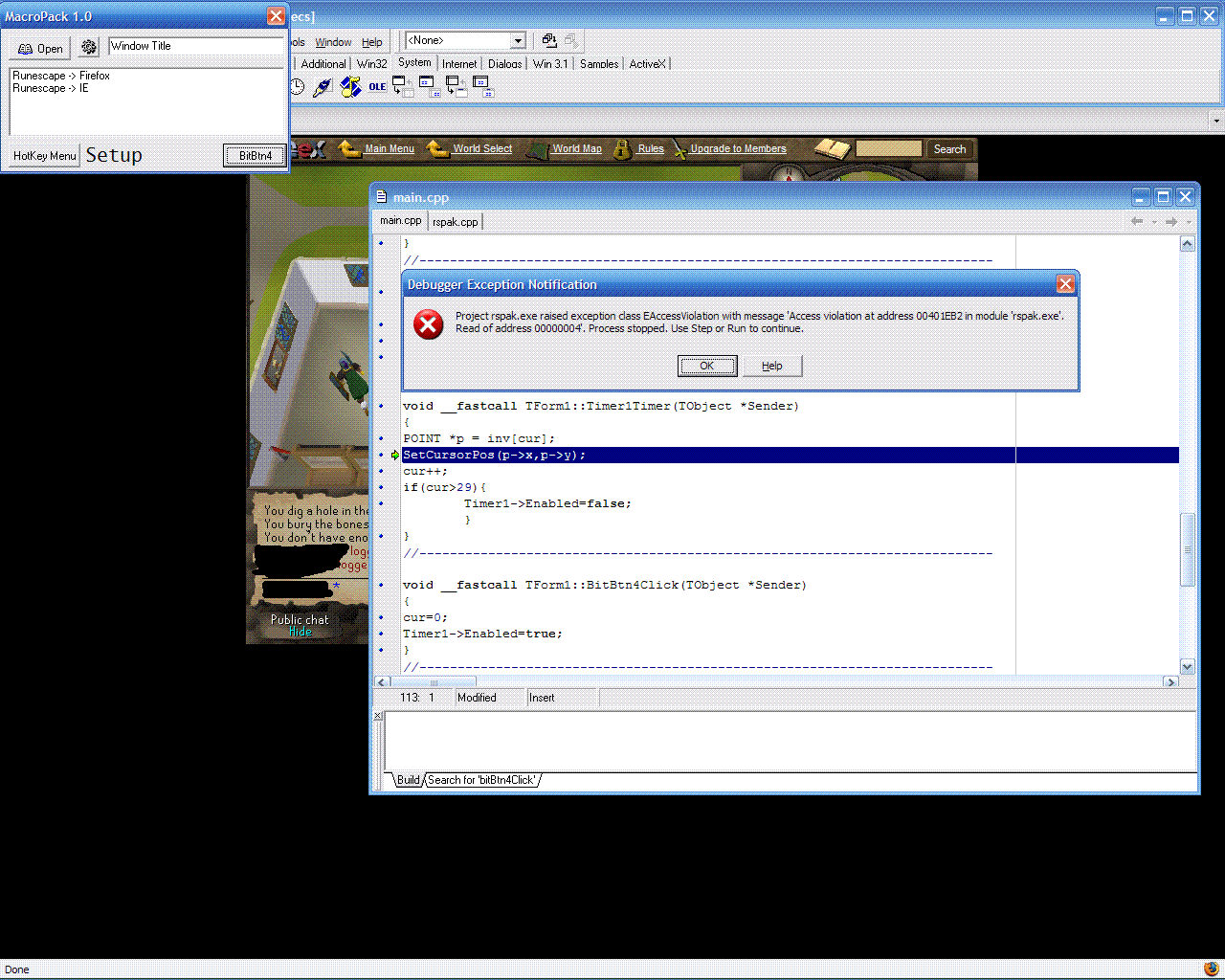This screenshot has height=980, width=1225.
Task: Close the messages pane with the small X
Action: point(378,716)
